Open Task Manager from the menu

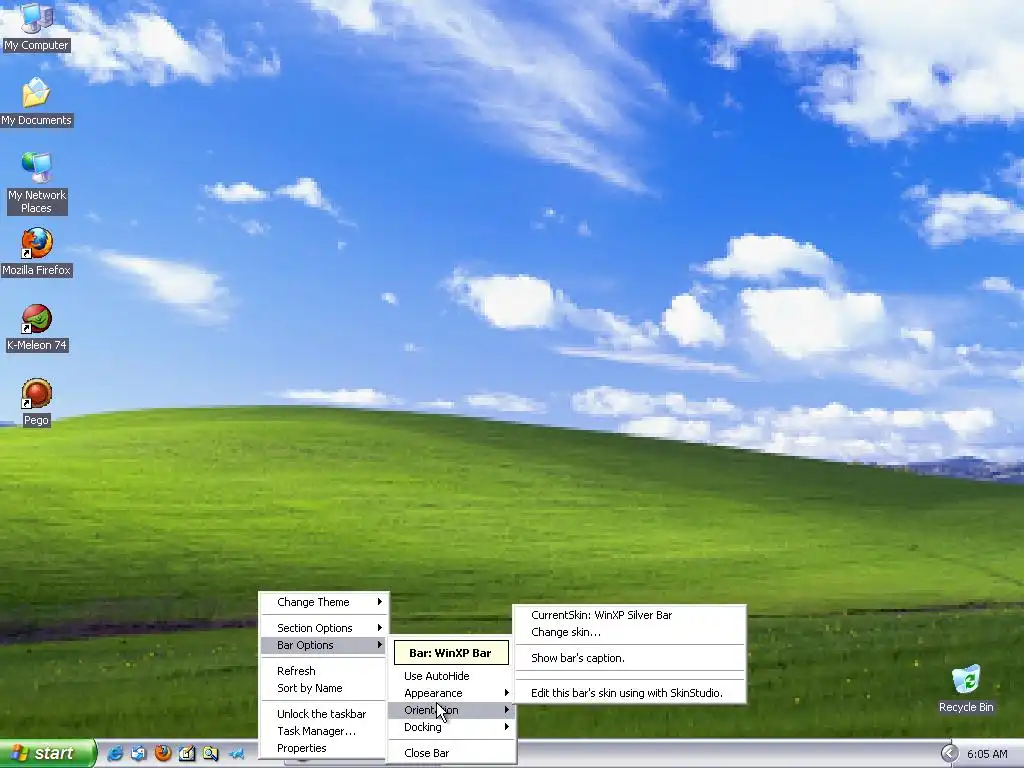pyautogui.click(x=325, y=731)
